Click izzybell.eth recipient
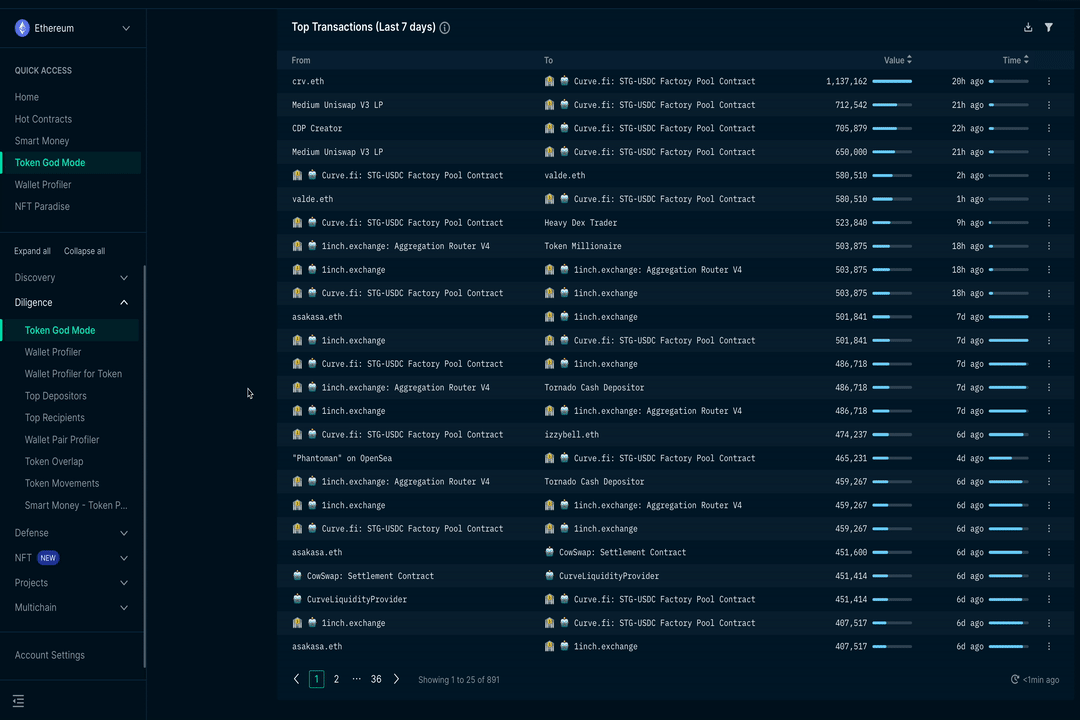The image size is (1080, 720). pos(572,435)
